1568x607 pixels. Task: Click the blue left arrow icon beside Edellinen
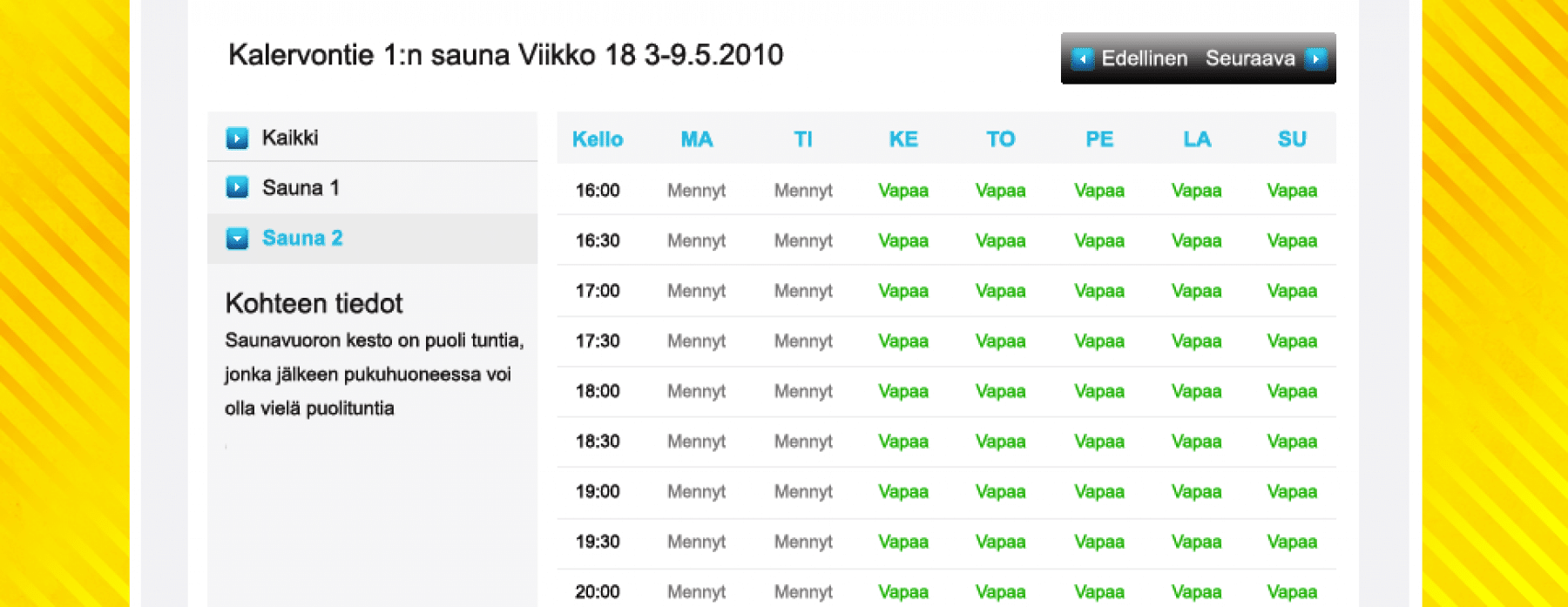[x=1082, y=58]
